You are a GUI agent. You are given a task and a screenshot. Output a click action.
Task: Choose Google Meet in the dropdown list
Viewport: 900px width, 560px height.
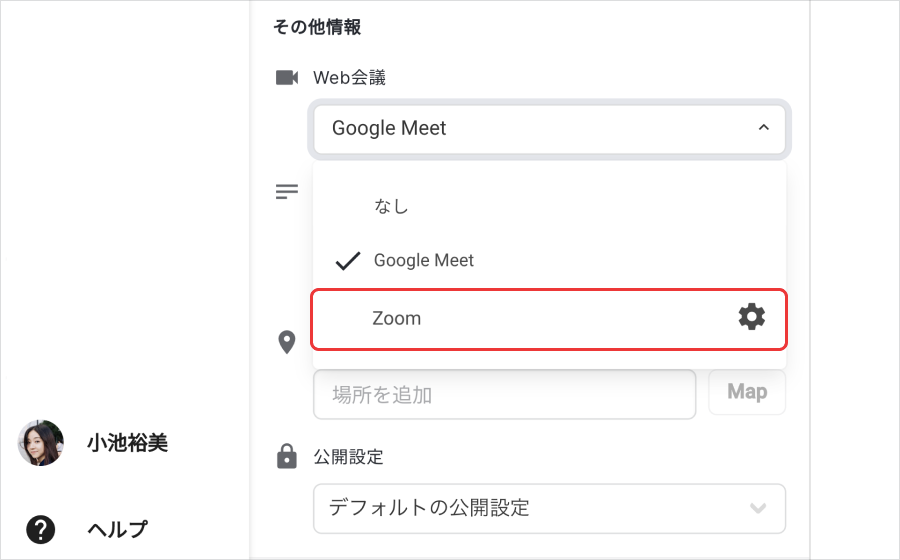549,260
